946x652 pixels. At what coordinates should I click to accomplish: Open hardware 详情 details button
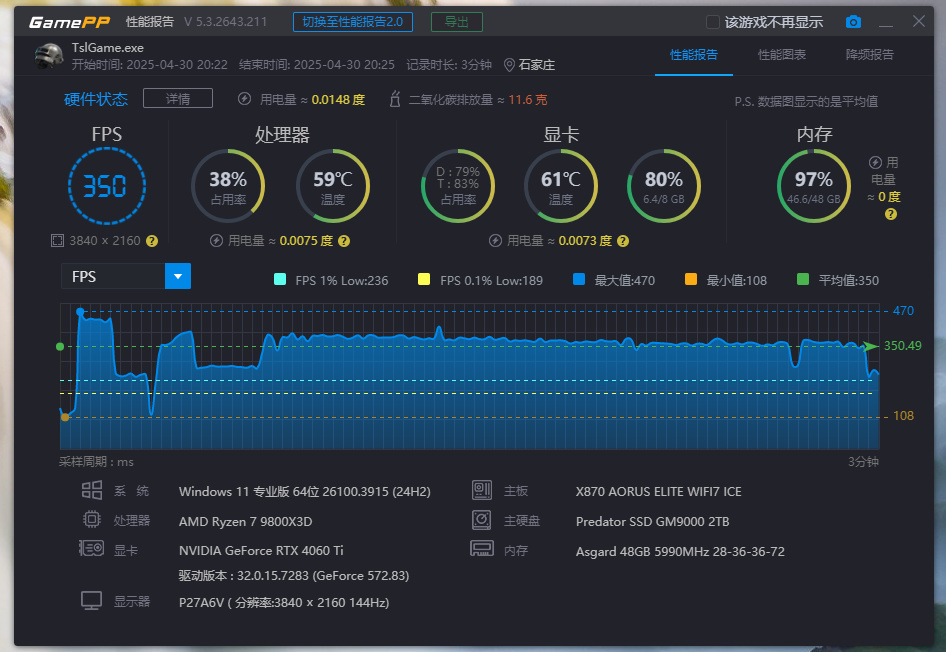[x=178, y=98]
